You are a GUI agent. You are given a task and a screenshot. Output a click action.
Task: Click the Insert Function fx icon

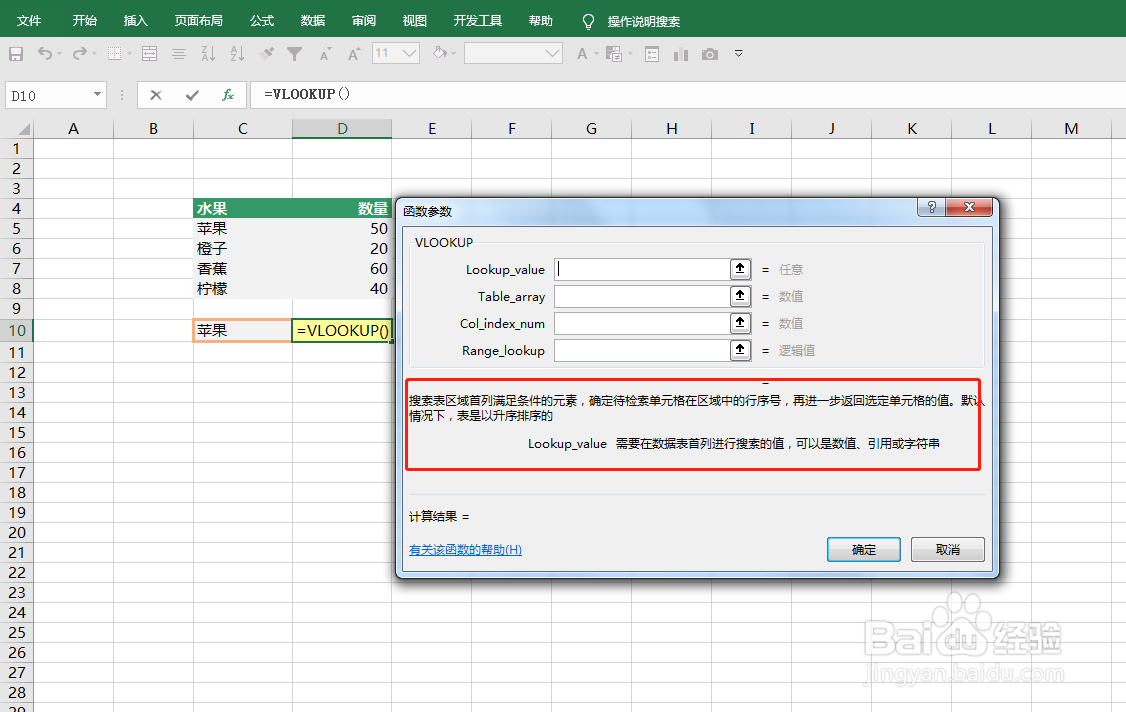pyautogui.click(x=228, y=95)
